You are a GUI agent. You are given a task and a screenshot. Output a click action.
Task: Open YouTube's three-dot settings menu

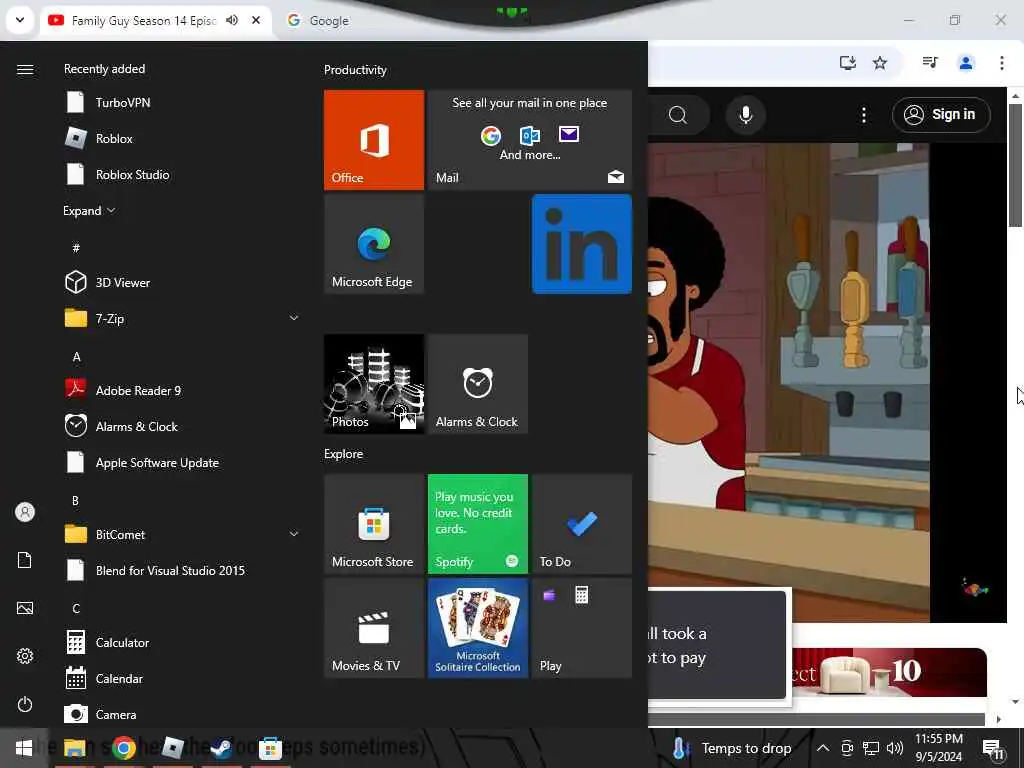point(863,115)
